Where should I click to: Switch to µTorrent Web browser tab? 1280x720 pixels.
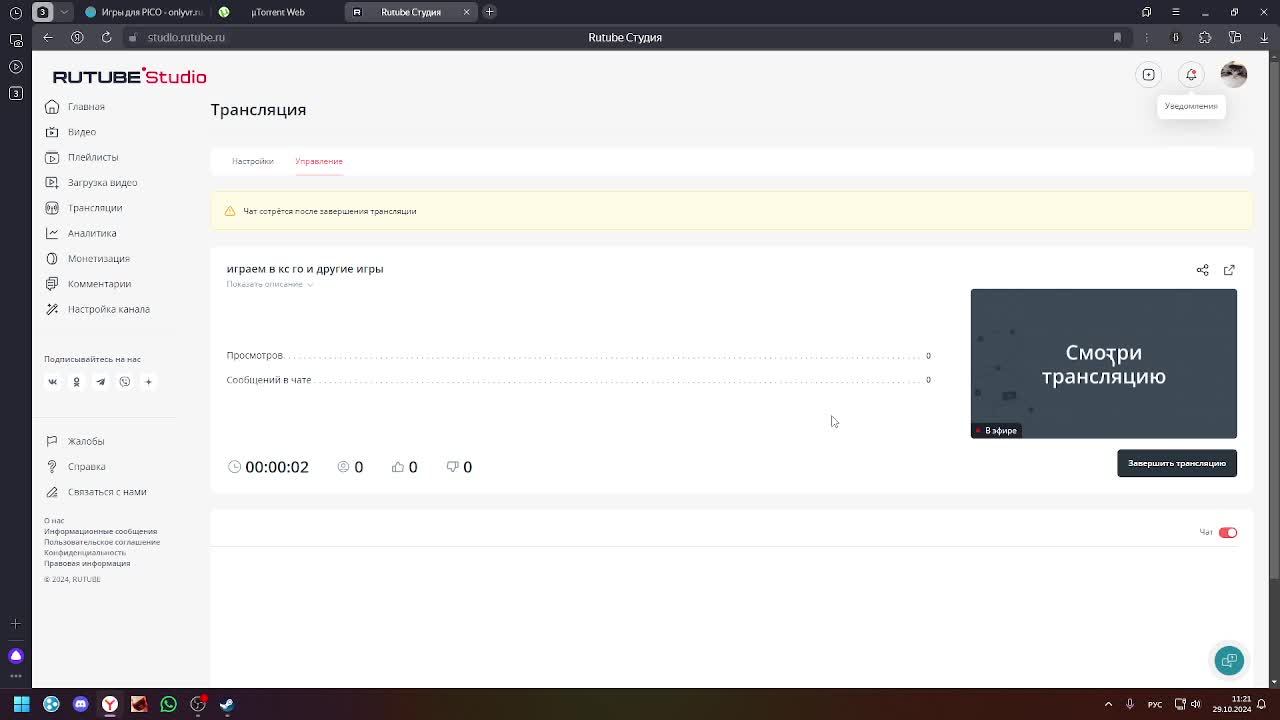click(x=277, y=12)
